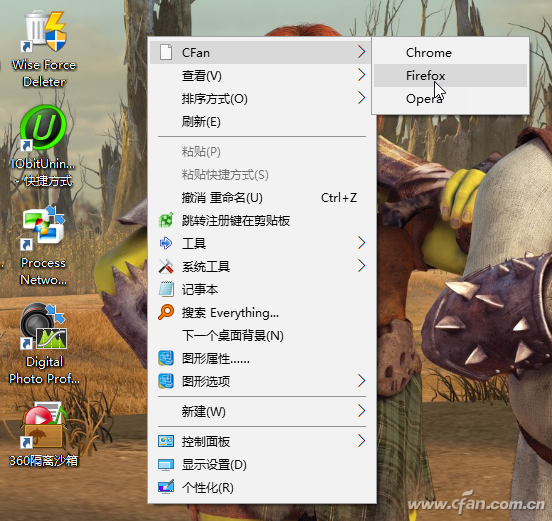The image size is (552, 521).
Task: Click the orange magnifier Everything icon
Action: click(x=166, y=312)
